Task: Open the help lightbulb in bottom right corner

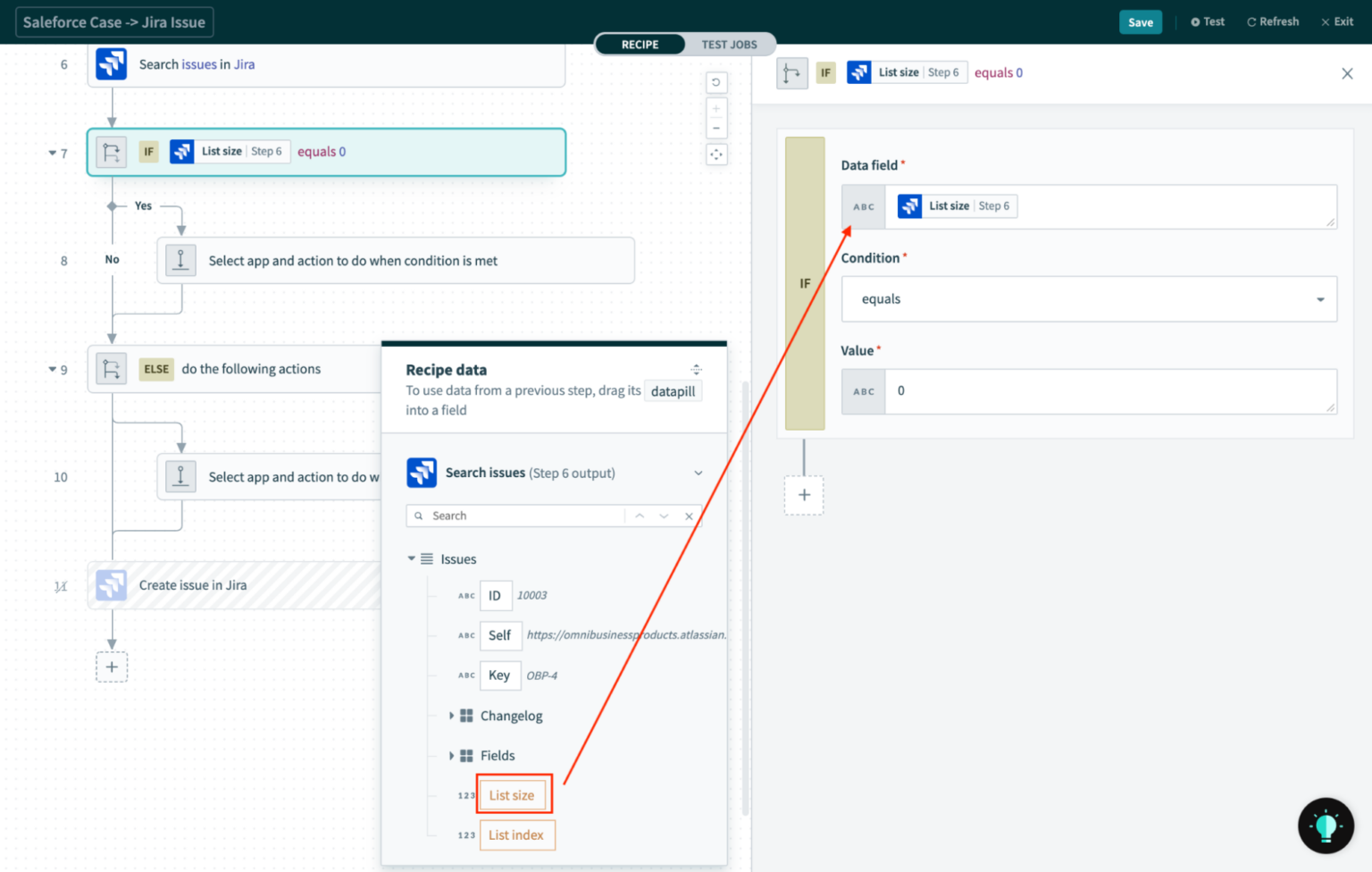Action: 1326,826
